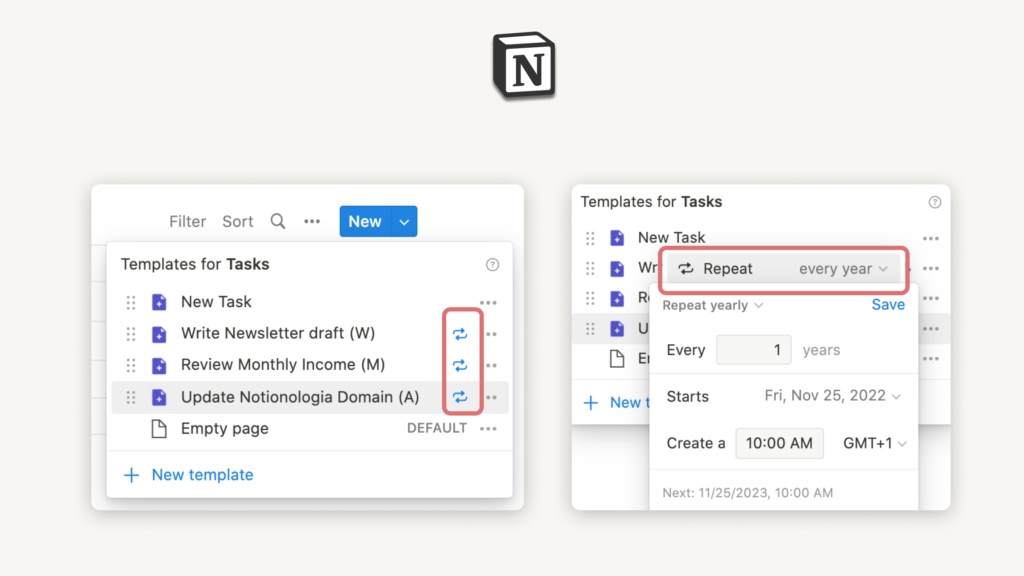Viewport: 1024px width, 576px height.
Task: Open three-dot menu for right New Task row
Action: click(x=931, y=238)
